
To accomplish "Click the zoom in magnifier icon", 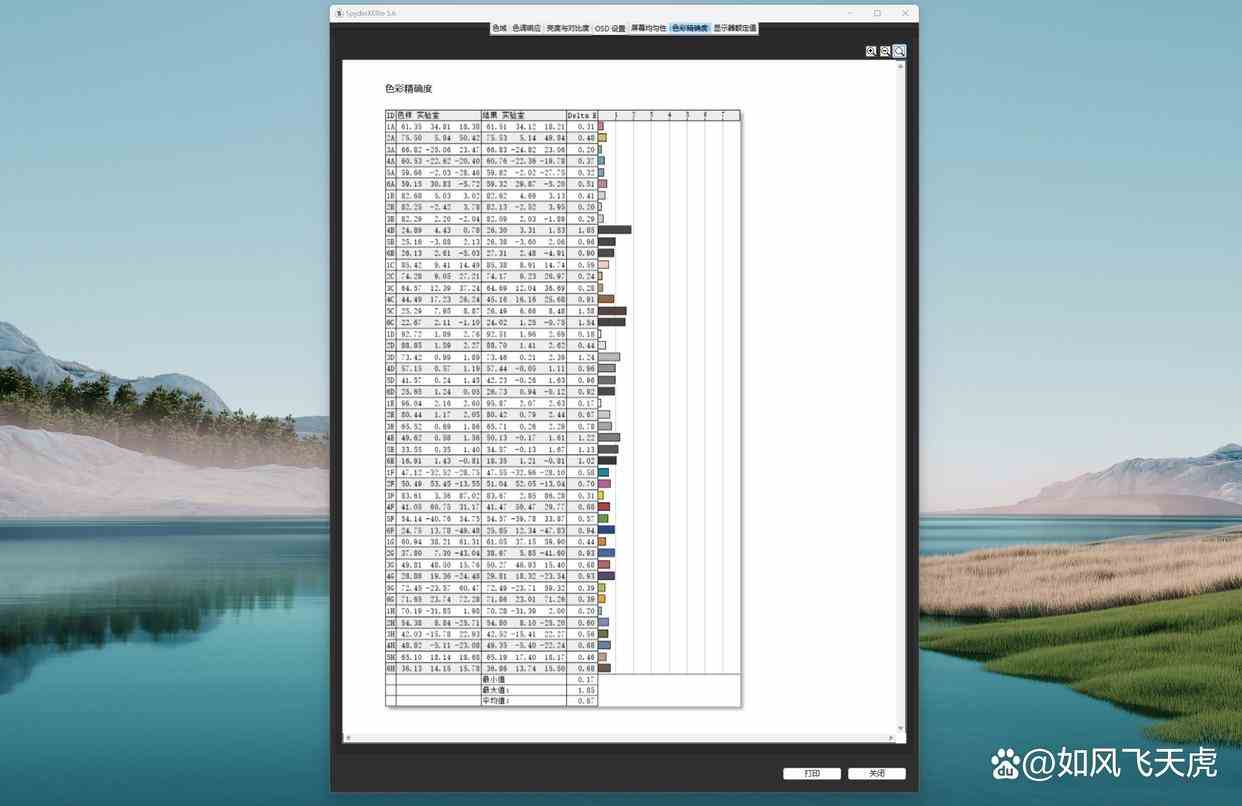I will (871, 51).
